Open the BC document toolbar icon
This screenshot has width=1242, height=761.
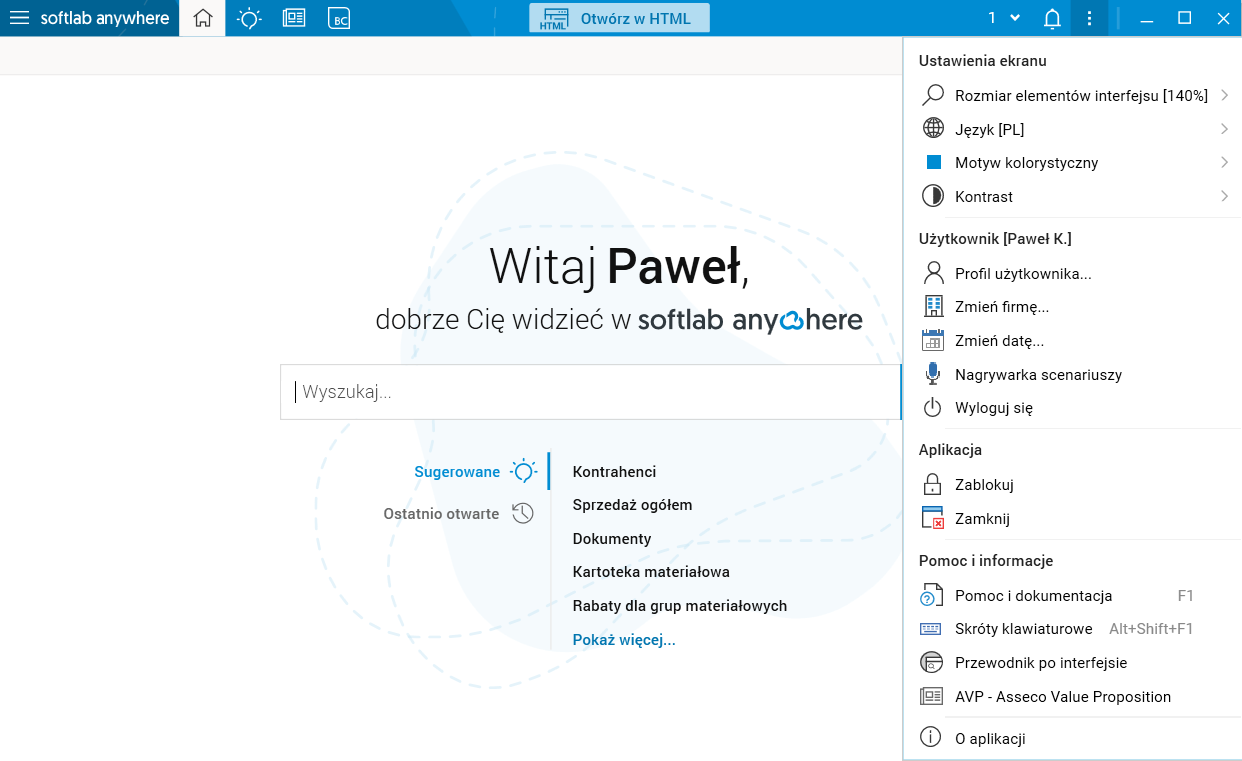pyautogui.click(x=339, y=18)
